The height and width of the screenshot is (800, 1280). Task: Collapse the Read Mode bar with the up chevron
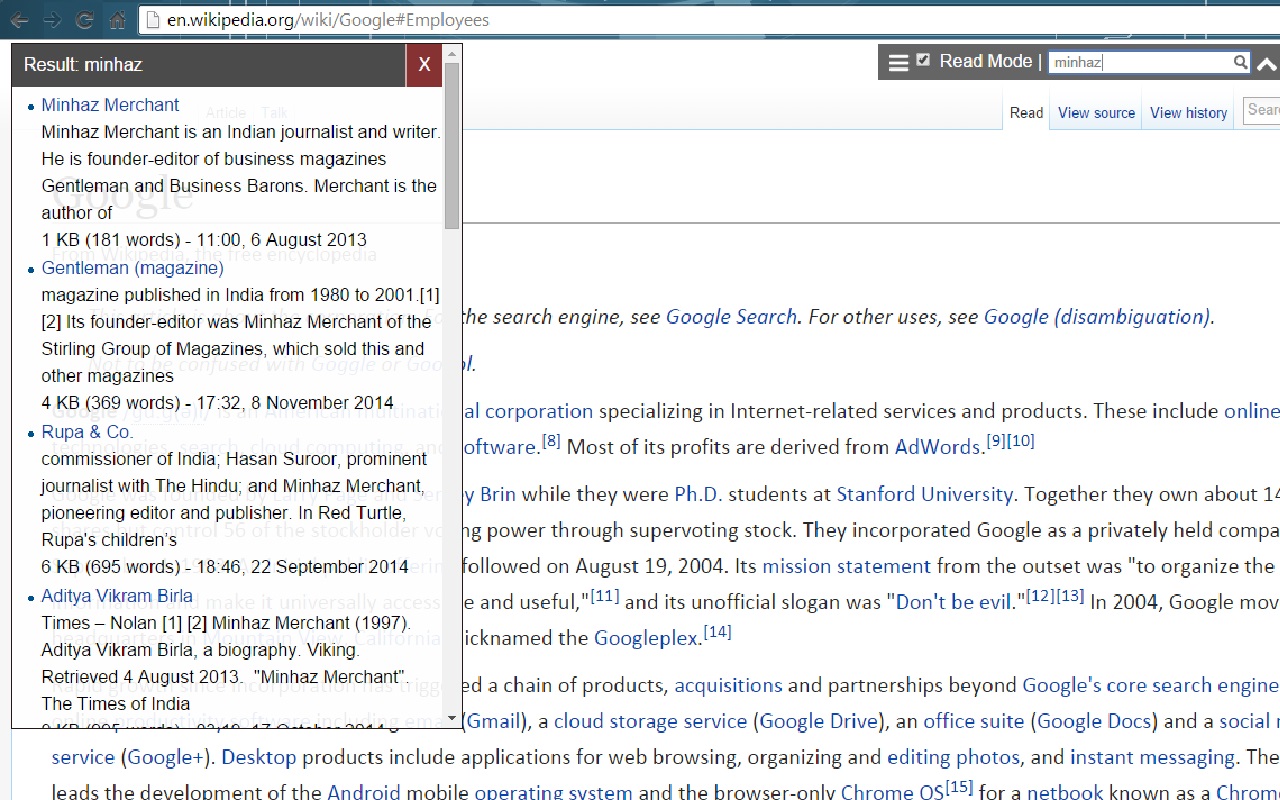coord(1266,64)
